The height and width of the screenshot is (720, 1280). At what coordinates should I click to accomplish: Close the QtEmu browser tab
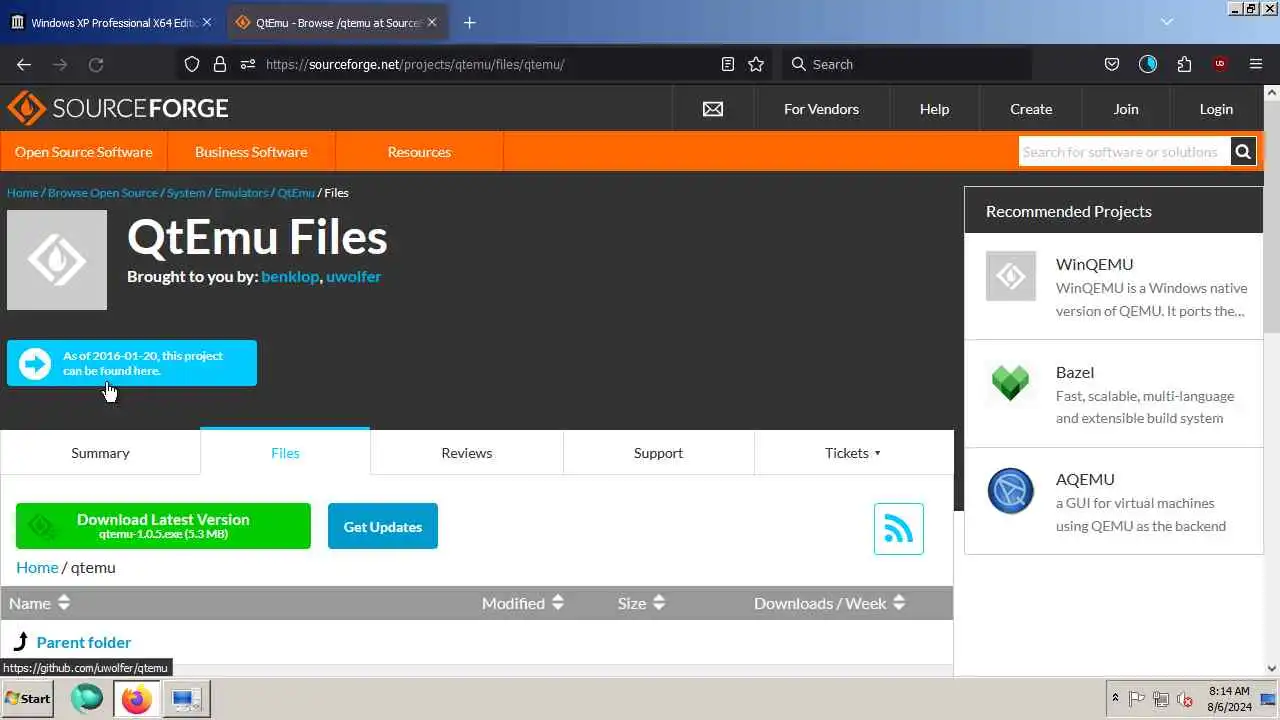click(x=432, y=22)
